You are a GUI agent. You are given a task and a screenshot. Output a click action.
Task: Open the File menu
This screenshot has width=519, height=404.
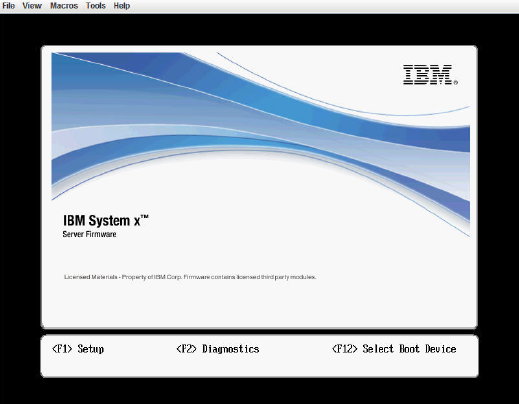point(8,6)
